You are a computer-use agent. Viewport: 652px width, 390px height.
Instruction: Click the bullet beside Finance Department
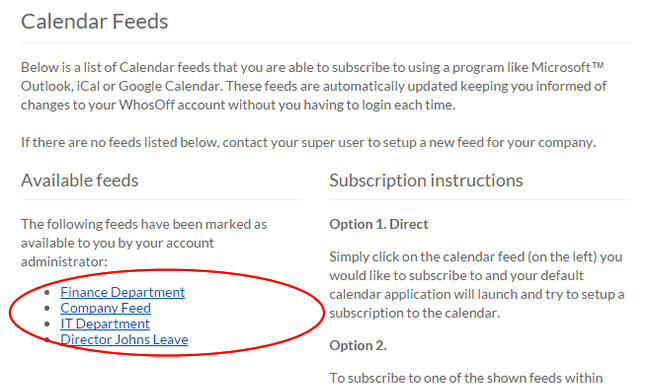pyautogui.click(x=47, y=293)
